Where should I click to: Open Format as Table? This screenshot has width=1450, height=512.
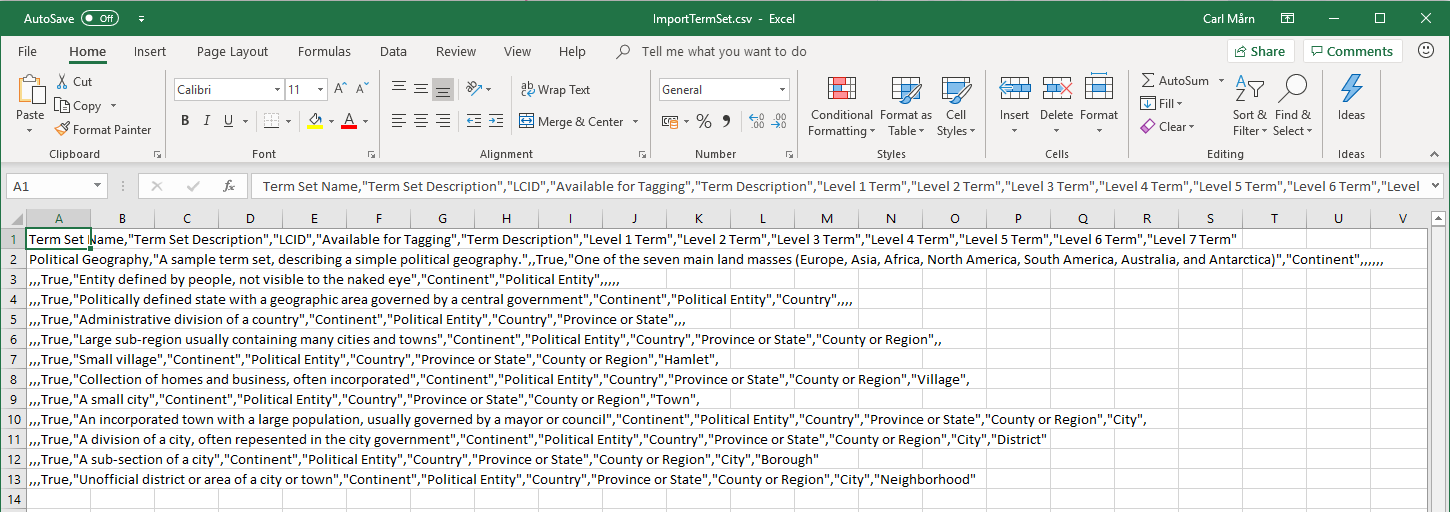(x=906, y=106)
